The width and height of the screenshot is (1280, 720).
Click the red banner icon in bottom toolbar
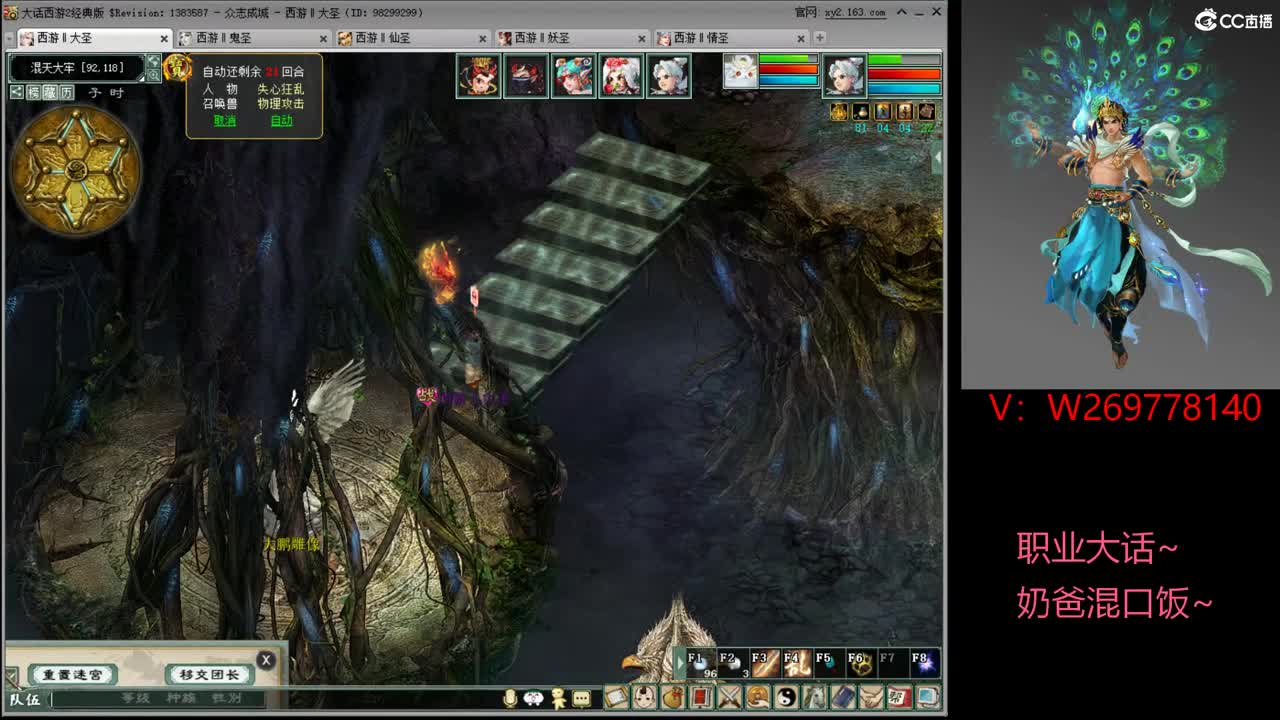coord(701,697)
